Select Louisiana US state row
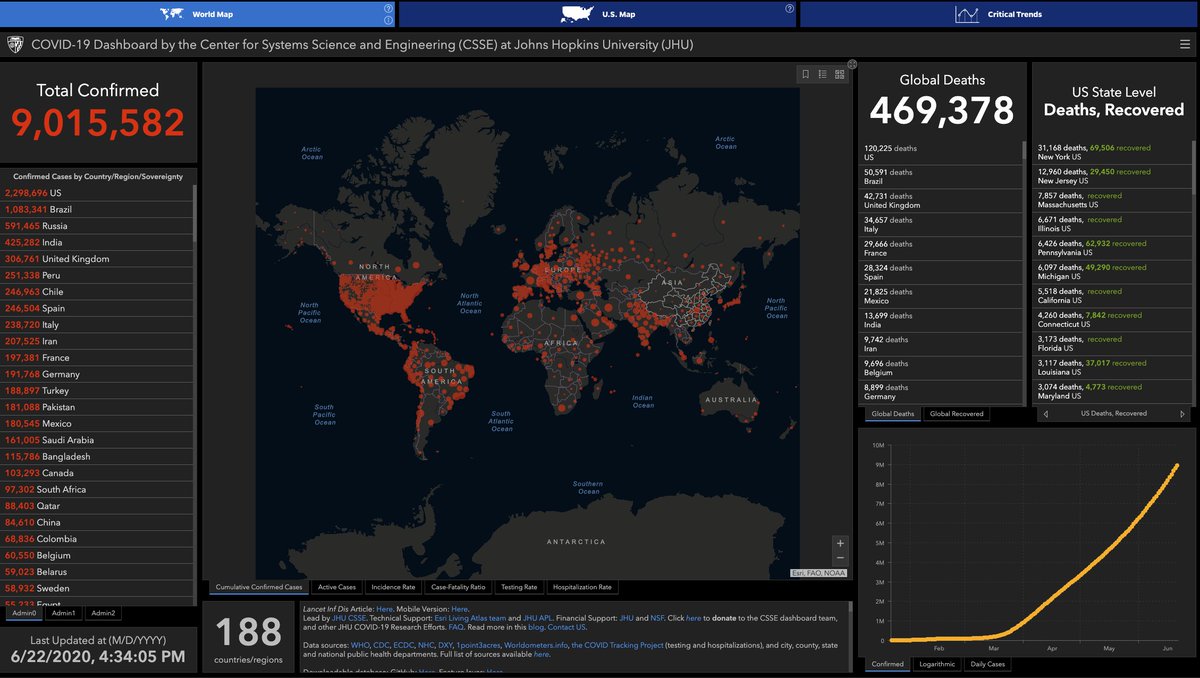The image size is (1200, 678). (x=1112, y=367)
